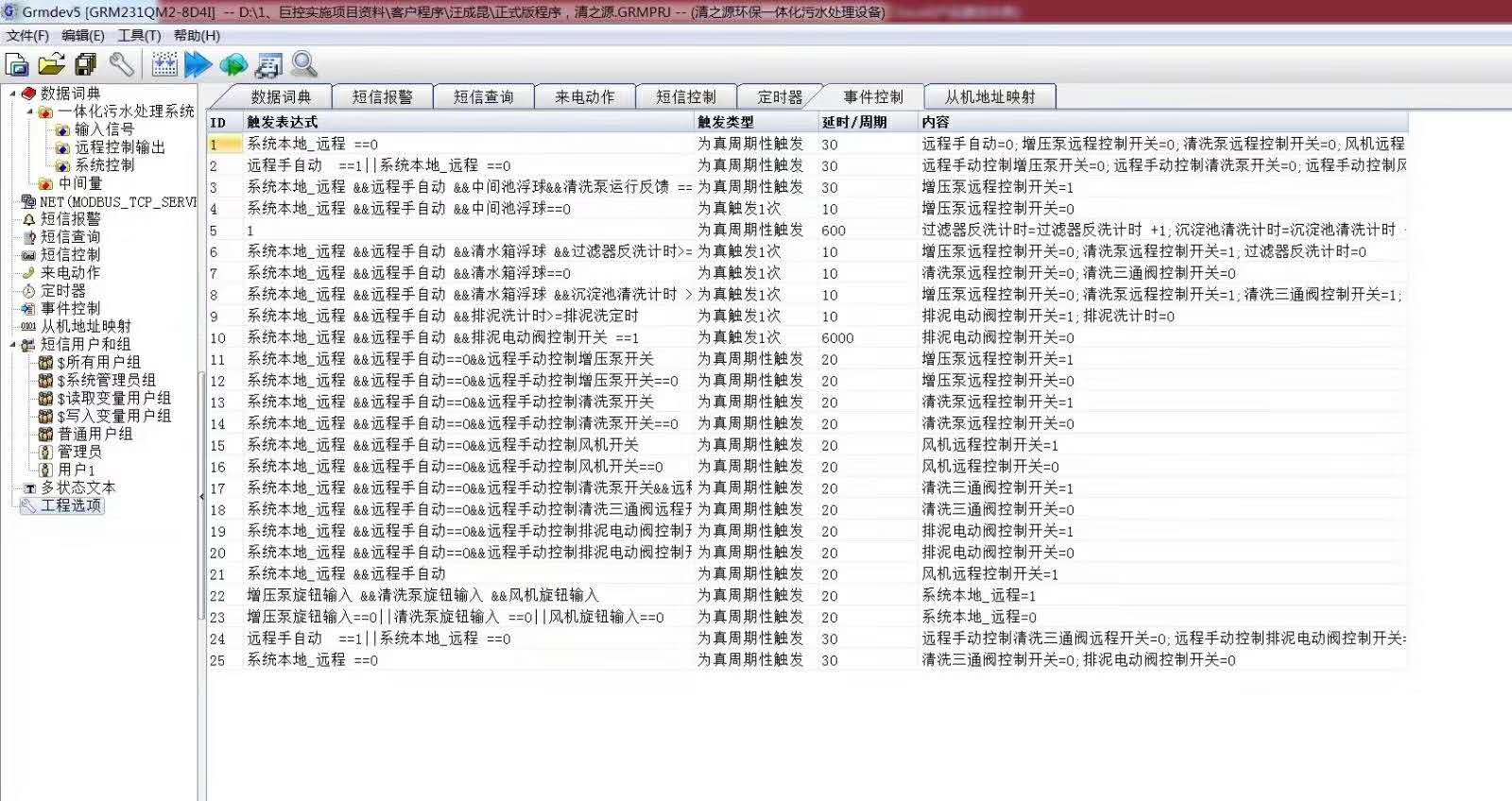Open the 文件(F) menu
This screenshot has height=801, width=1512.
27,35
